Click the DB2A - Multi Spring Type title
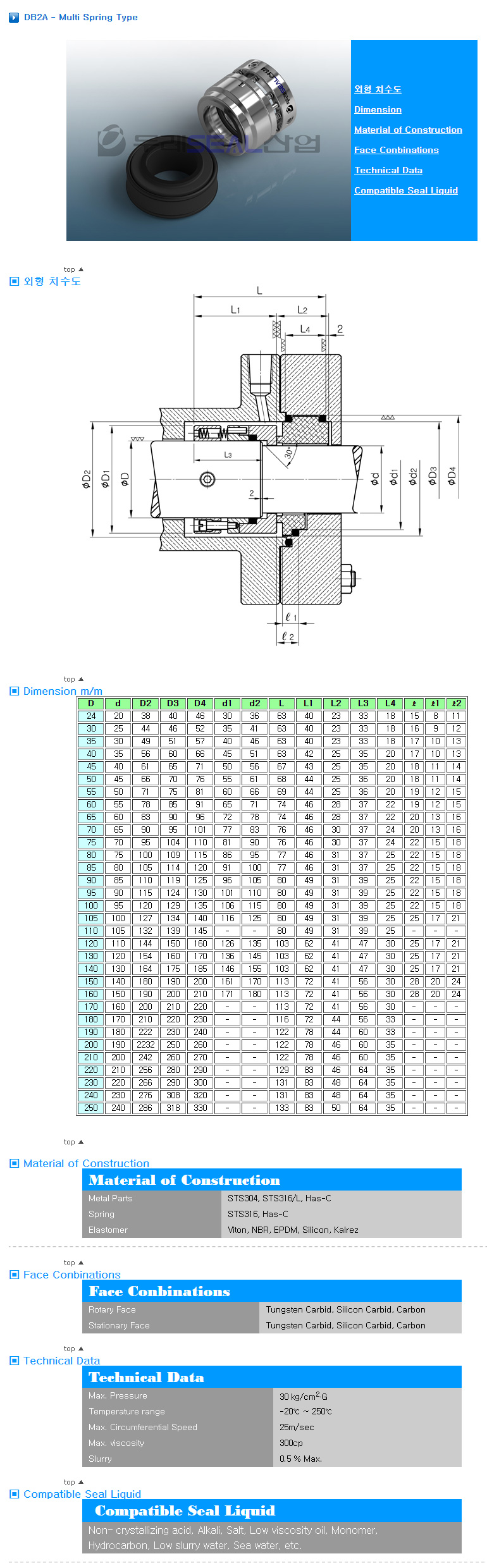 (81, 17)
